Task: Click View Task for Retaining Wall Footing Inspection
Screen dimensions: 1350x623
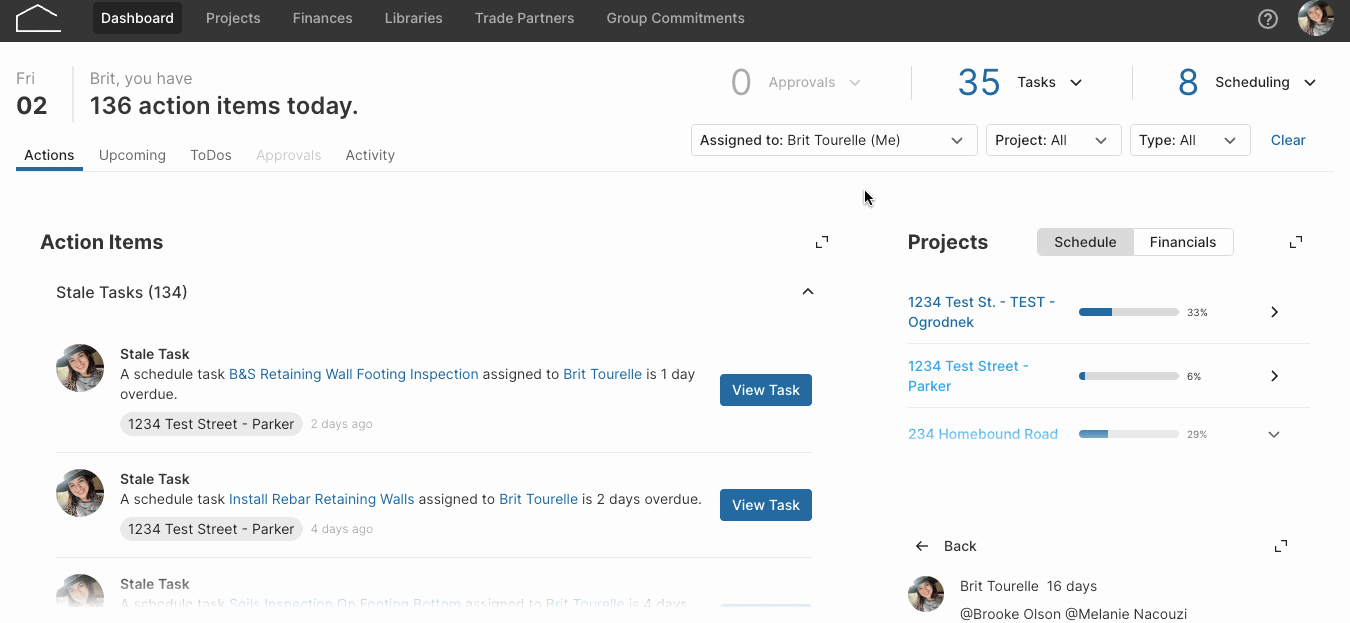Action: coord(766,390)
